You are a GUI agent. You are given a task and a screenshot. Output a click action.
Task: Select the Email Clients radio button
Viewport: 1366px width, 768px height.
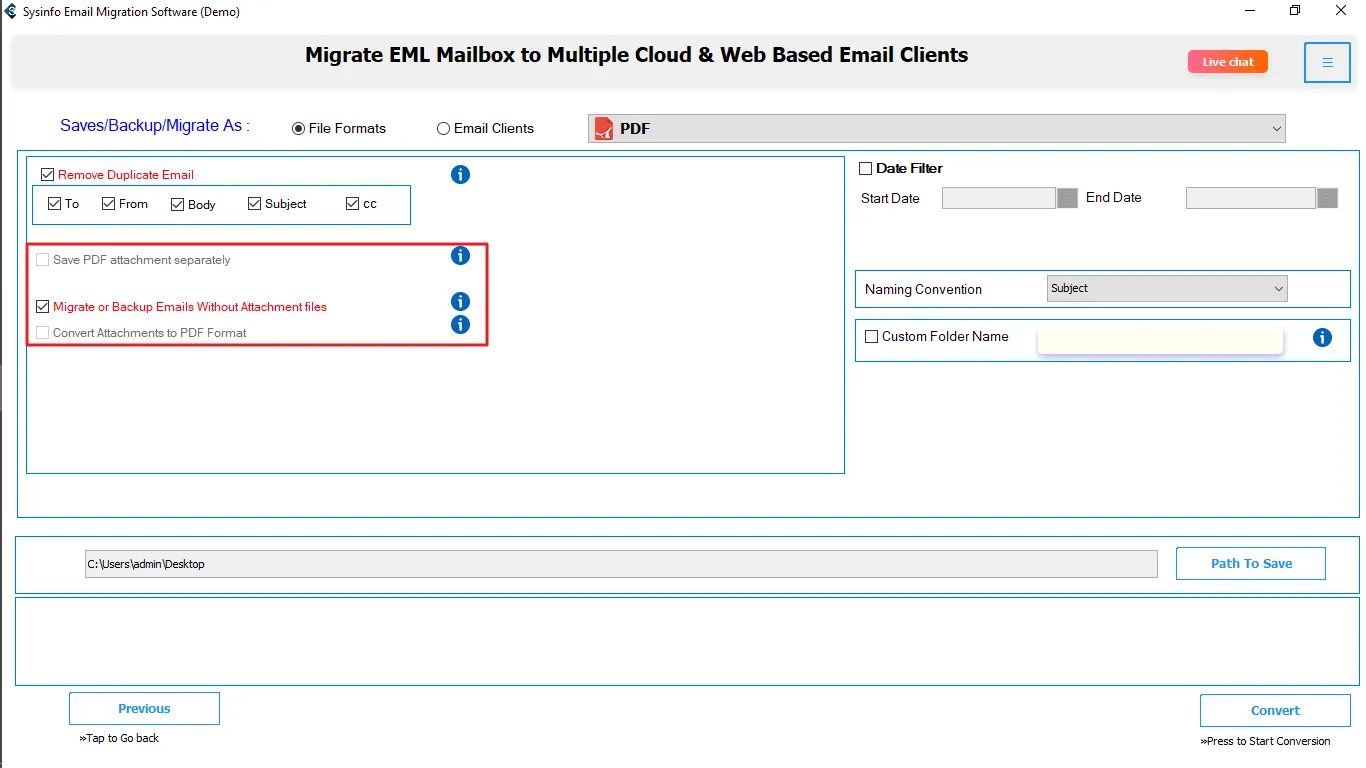443,128
